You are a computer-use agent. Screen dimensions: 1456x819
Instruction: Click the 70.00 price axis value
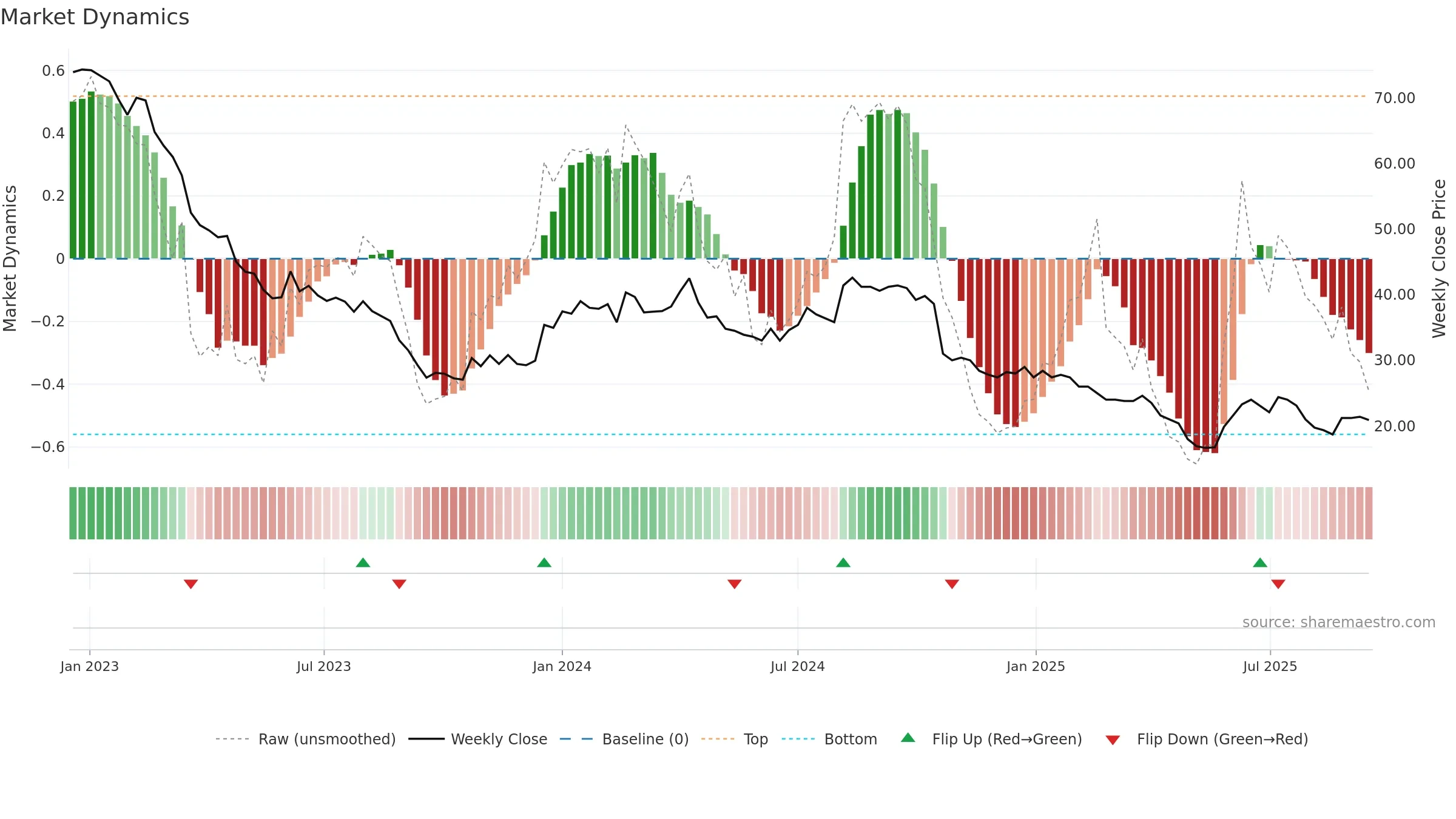(x=1395, y=98)
